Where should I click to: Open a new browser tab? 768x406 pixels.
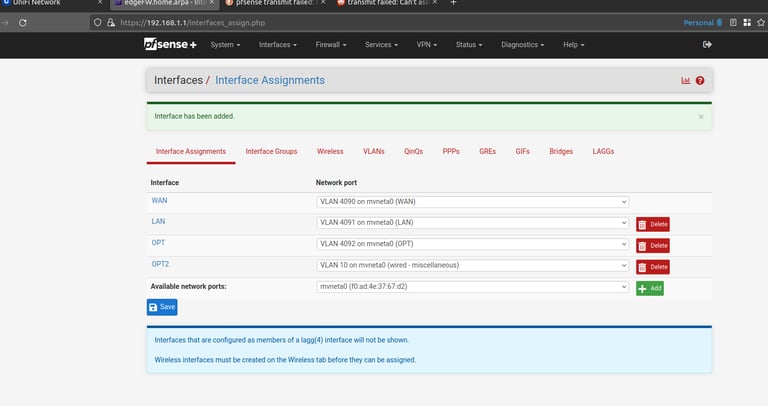click(453, 3)
